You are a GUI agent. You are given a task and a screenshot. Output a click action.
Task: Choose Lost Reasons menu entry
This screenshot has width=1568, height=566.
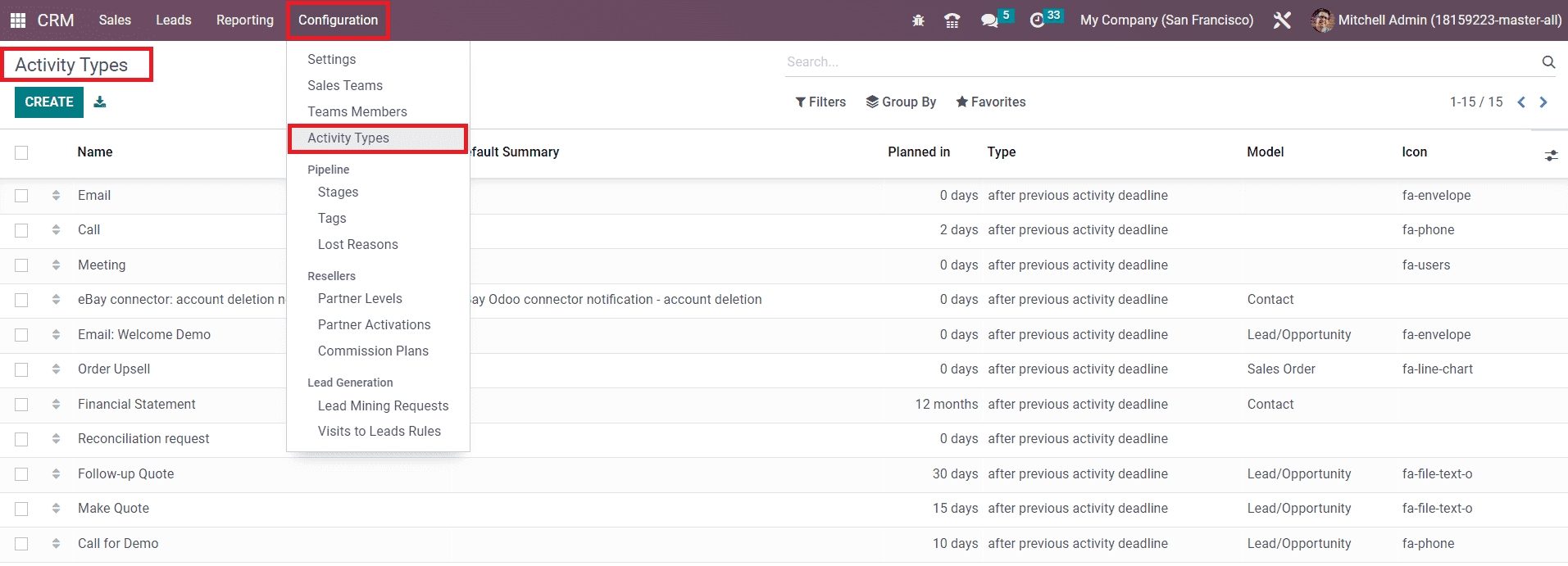[357, 245]
